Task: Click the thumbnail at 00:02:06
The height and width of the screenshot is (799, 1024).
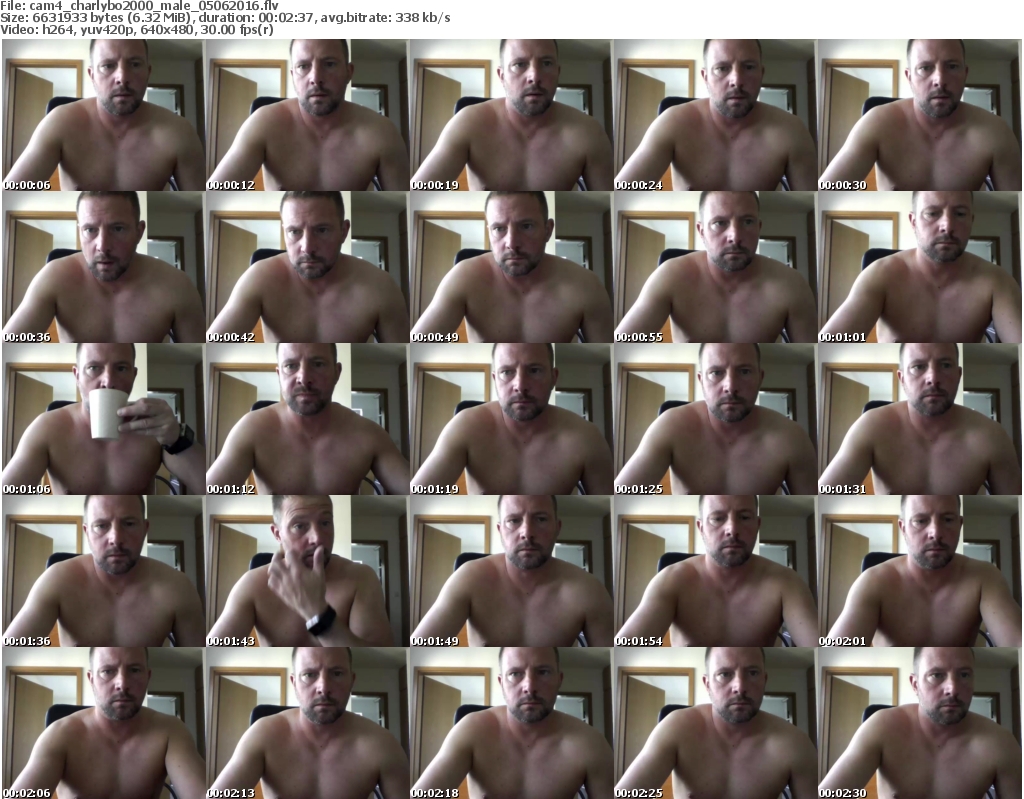Action: (103, 723)
